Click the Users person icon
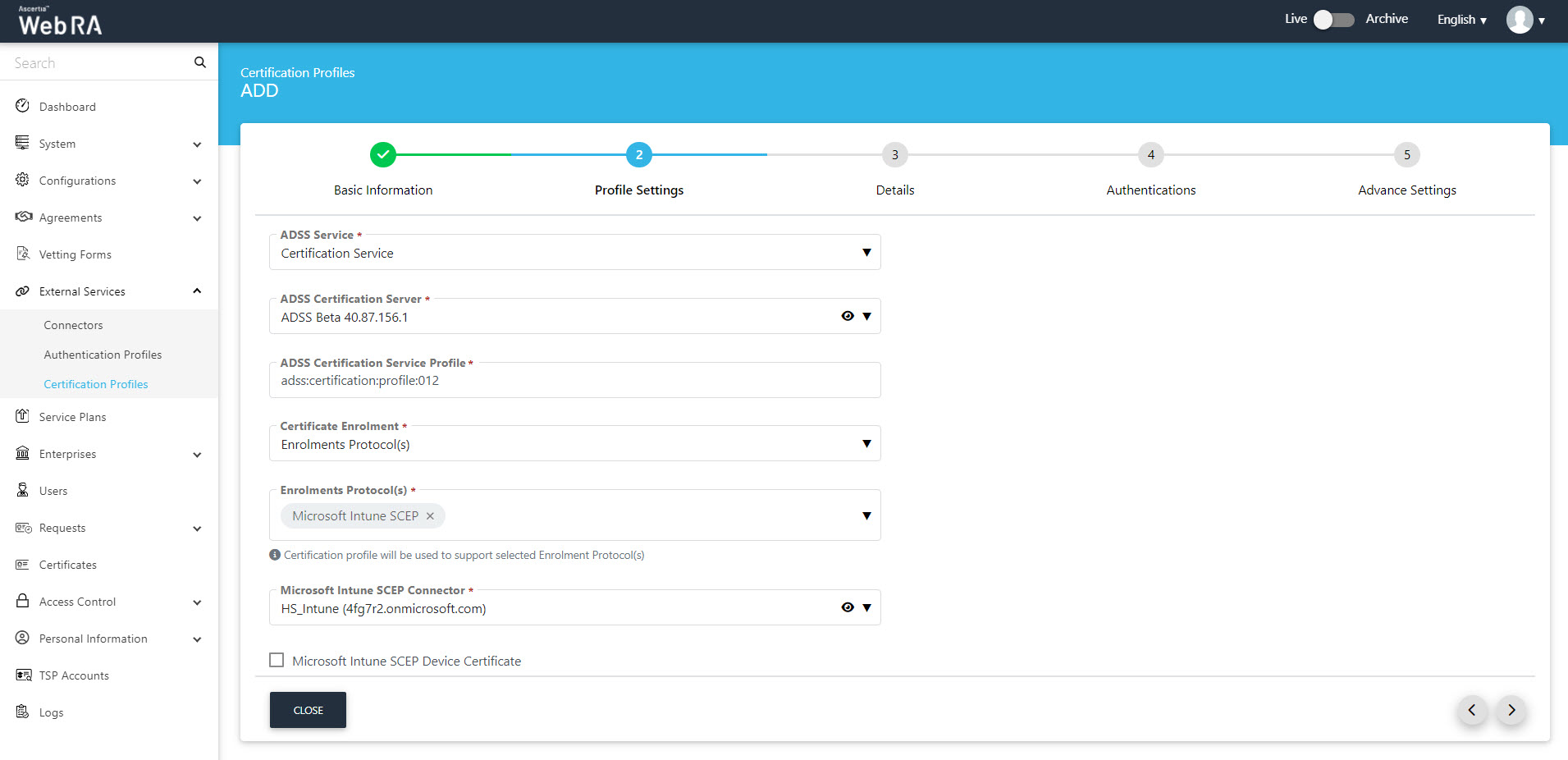The height and width of the screenshot is (760, 1568). coord(23,490)
